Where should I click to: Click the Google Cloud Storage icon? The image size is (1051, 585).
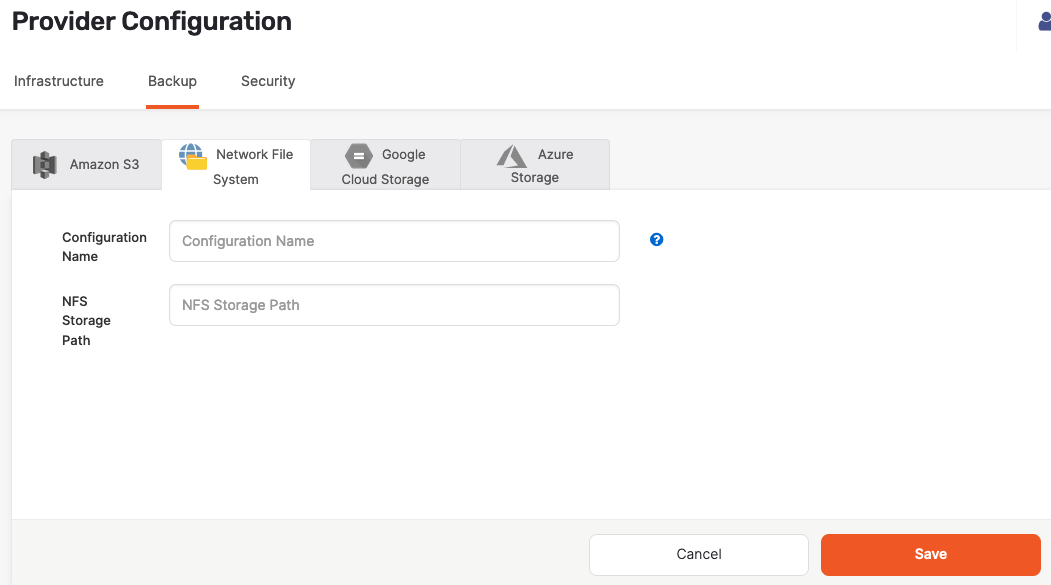click(358, 156)
